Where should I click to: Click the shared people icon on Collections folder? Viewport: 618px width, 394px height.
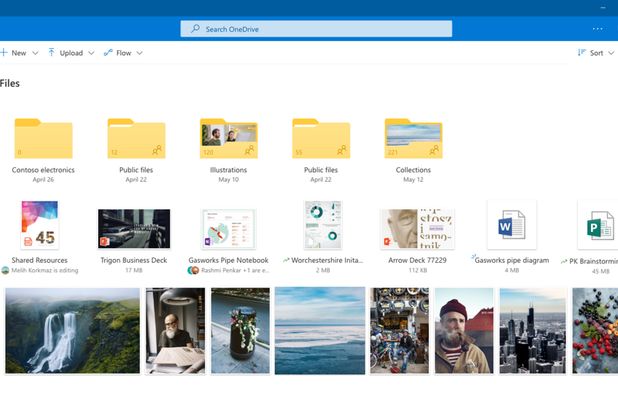pos(434,150)
